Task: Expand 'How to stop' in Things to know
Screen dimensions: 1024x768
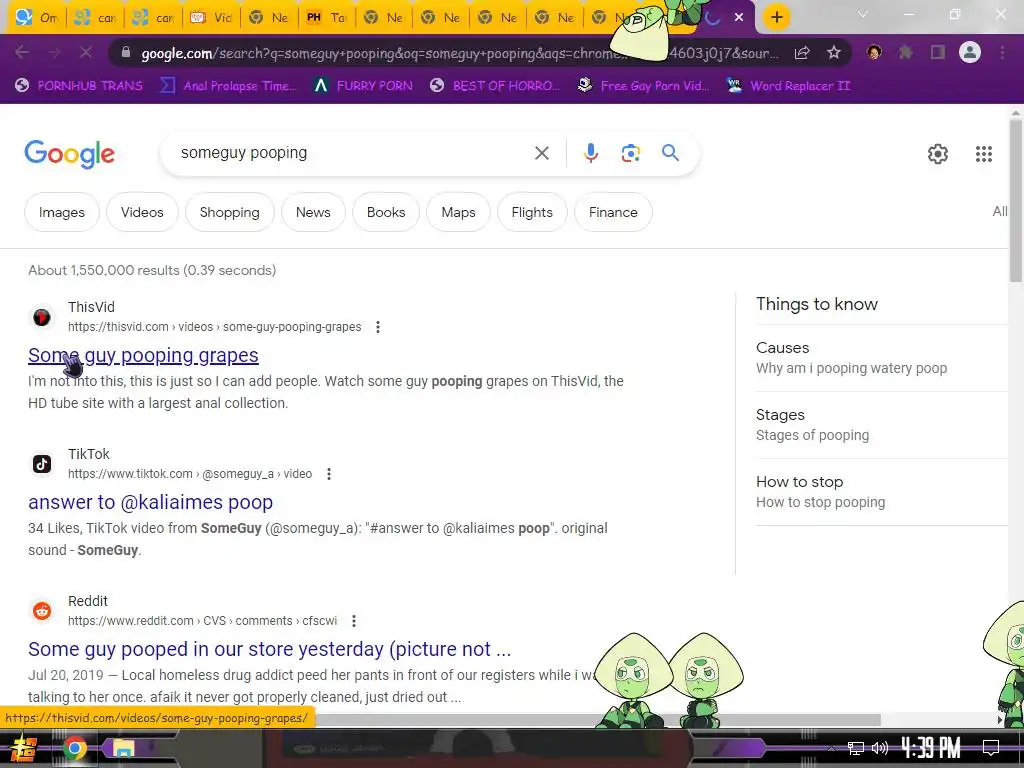Action: (x=882, y=492)
